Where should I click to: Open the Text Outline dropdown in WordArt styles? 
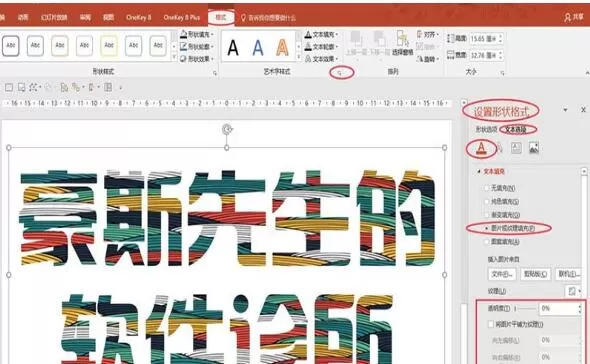click(321, 47)
